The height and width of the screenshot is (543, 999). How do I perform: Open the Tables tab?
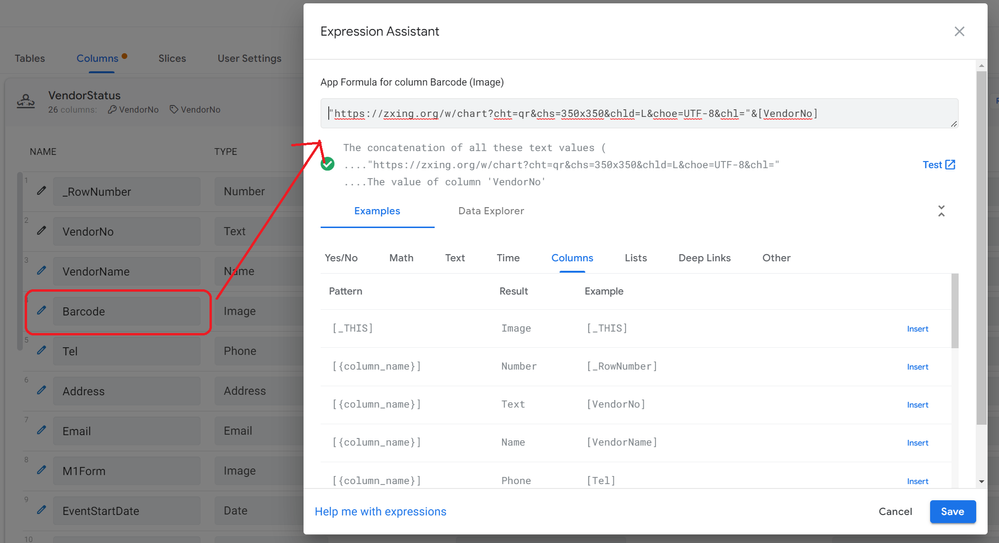point(30,58)
